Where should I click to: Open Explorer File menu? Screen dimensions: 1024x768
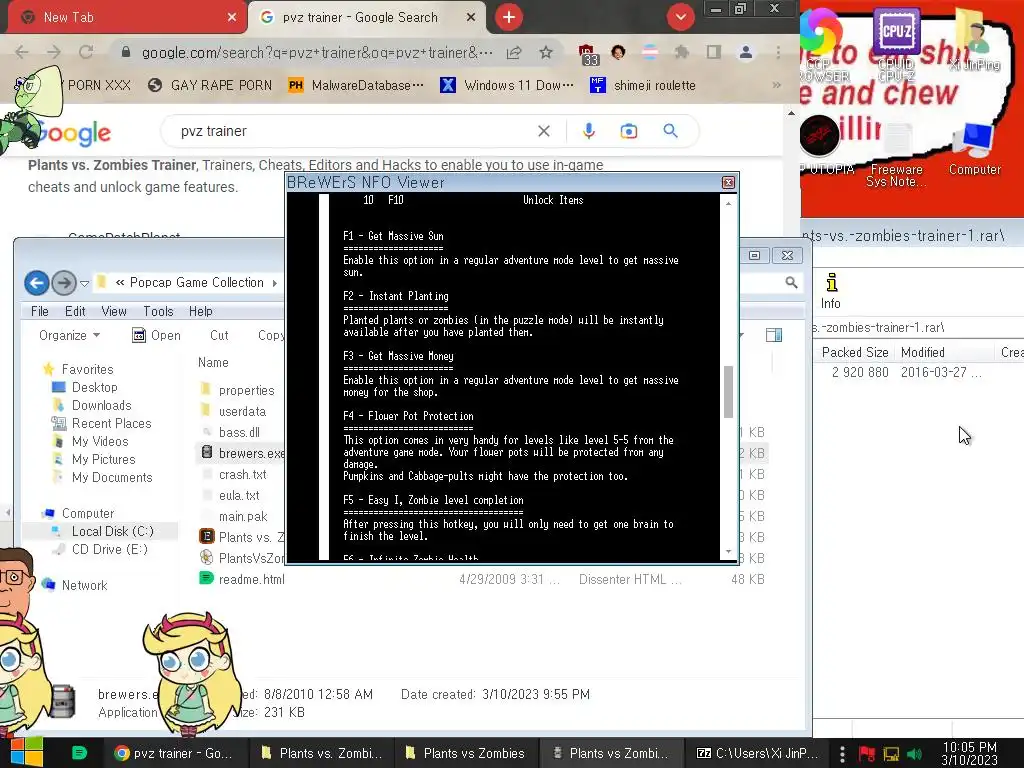40,312
